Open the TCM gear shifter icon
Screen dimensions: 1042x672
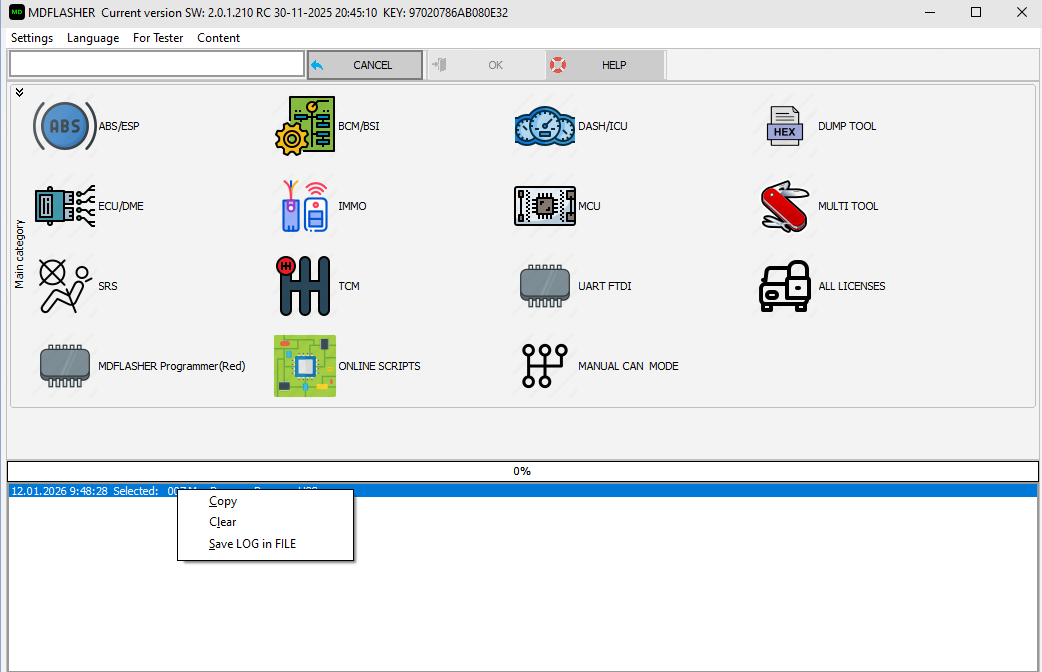tap(305, 287)
